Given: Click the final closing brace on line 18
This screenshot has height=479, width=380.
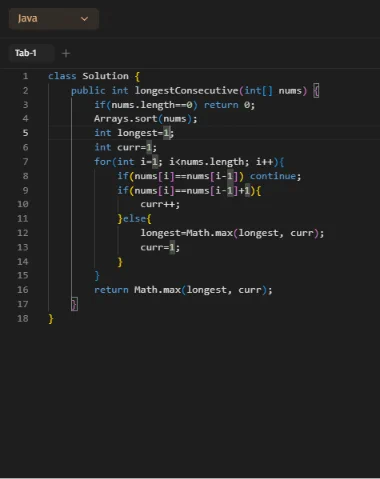Looking at the screenshot, I should point(51,319).
